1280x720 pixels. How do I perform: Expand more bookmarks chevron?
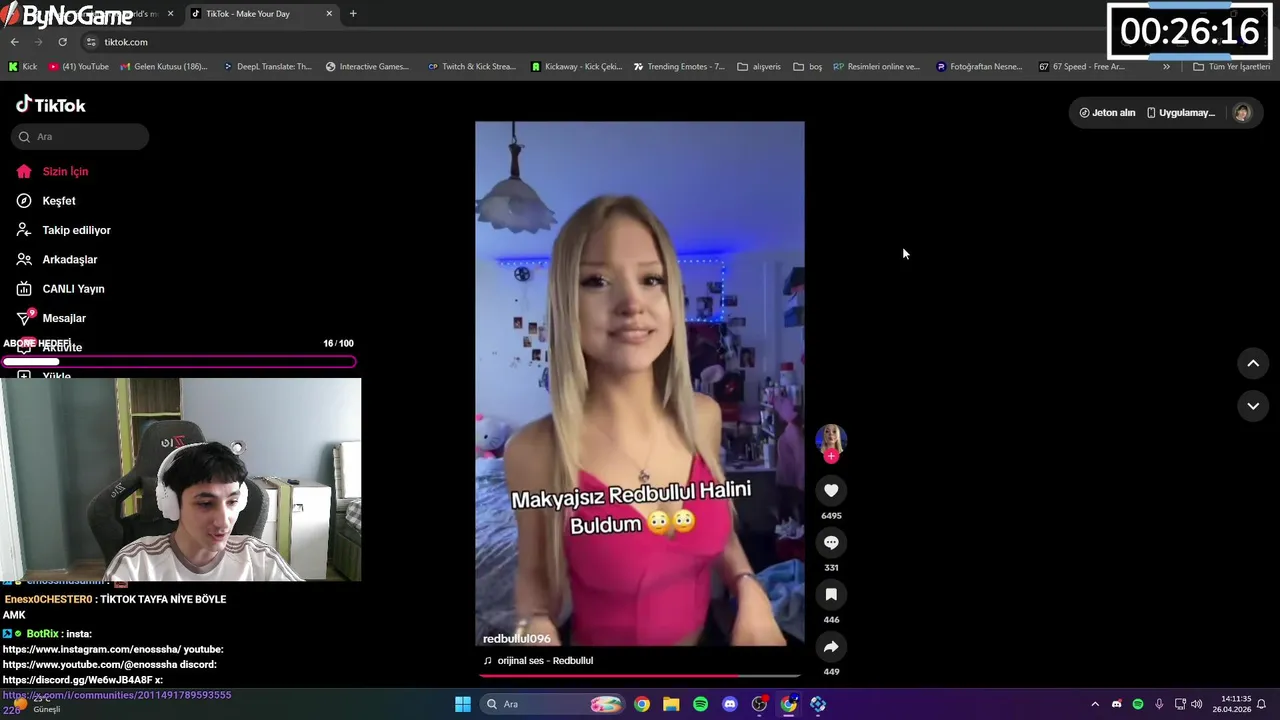1166,67
